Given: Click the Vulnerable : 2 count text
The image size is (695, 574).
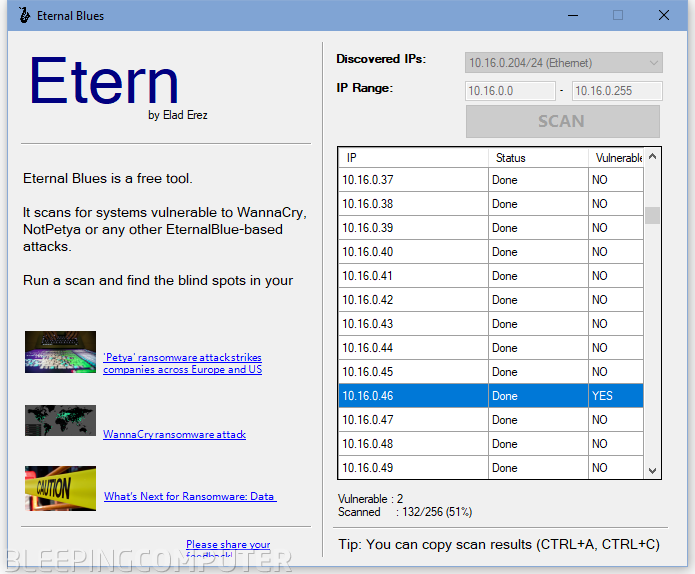Looking at the screenshot, I should pyautogui.click(x=371, y=499).
